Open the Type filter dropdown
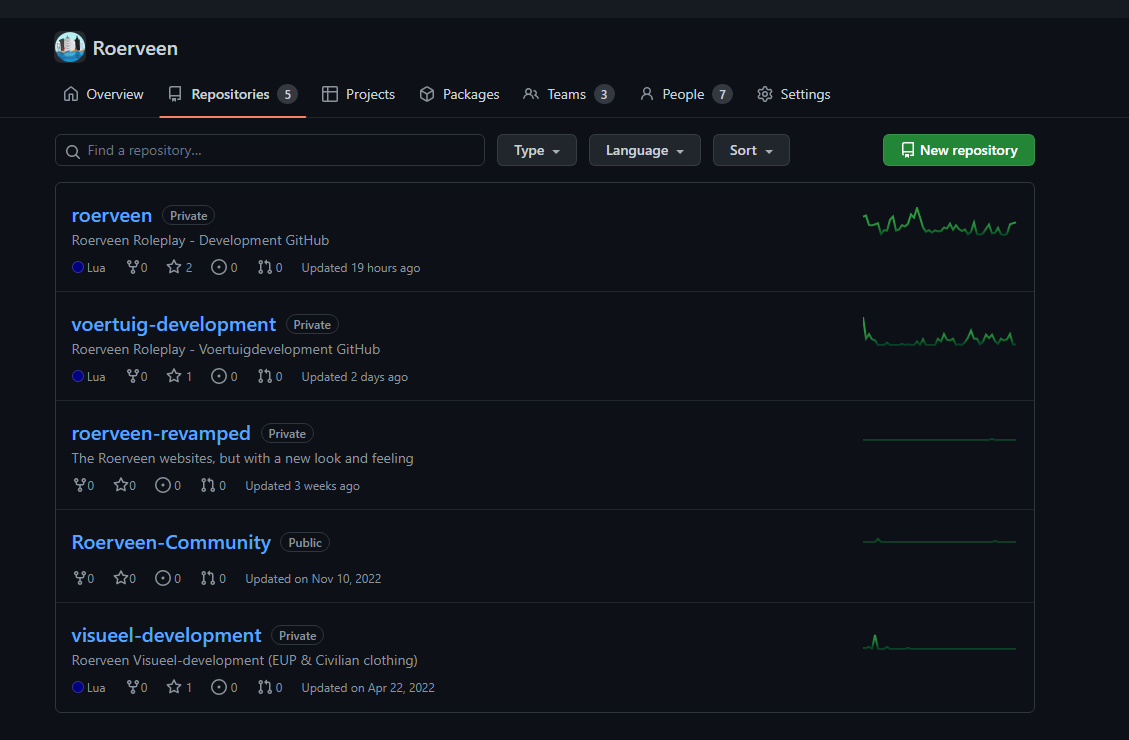Image resolution: width=1129 pixels, height=740 pixels. pos(536,150)
